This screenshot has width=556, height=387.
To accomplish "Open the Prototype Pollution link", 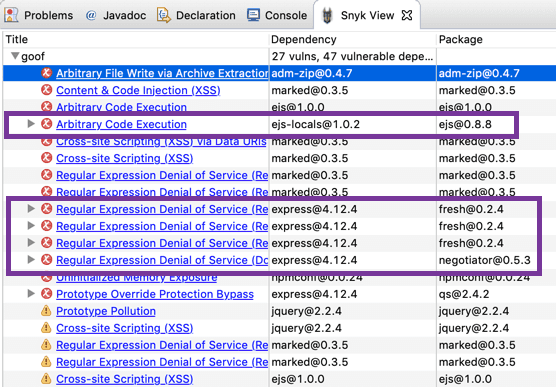I will [x=106, y=311].
